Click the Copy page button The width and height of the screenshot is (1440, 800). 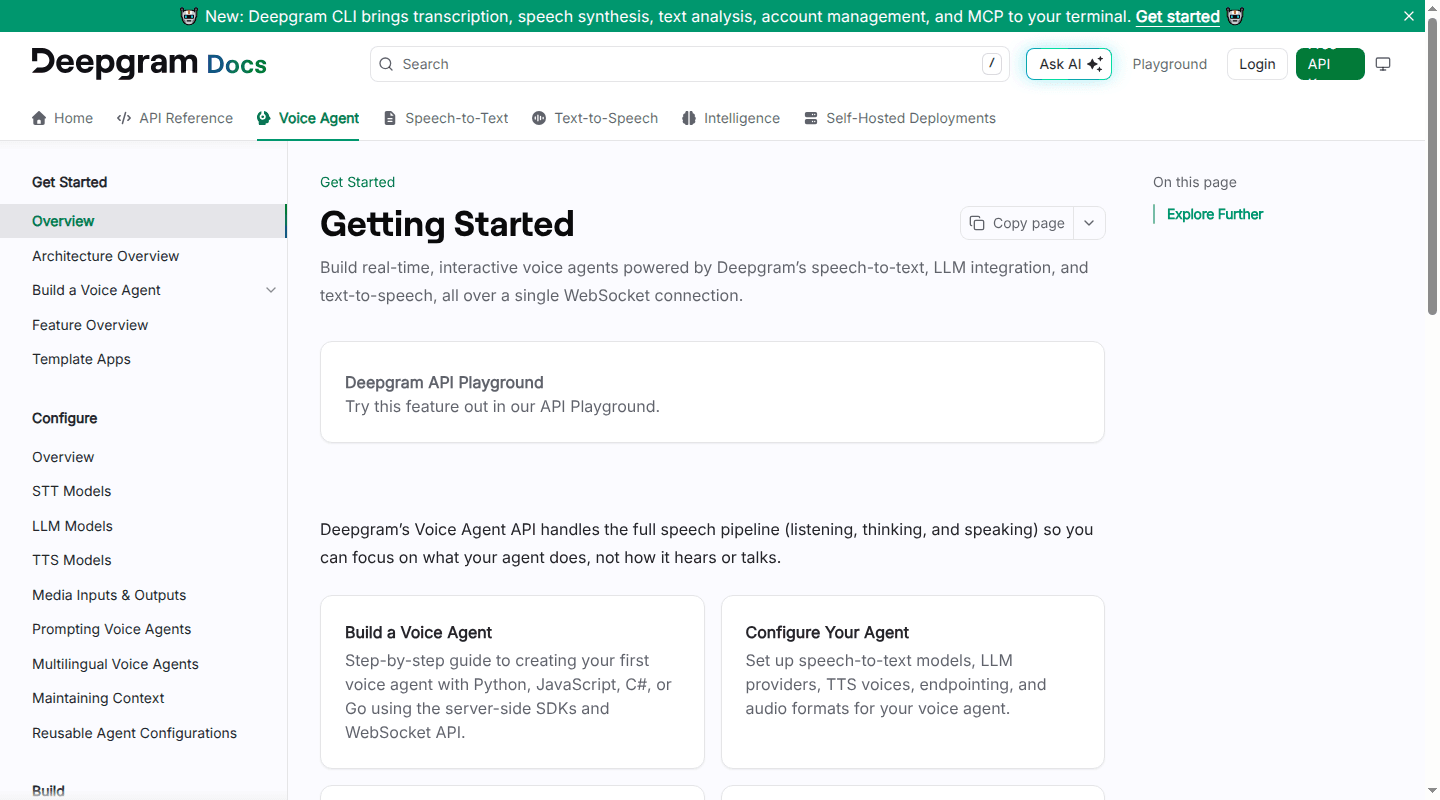tap(1017, 223)
